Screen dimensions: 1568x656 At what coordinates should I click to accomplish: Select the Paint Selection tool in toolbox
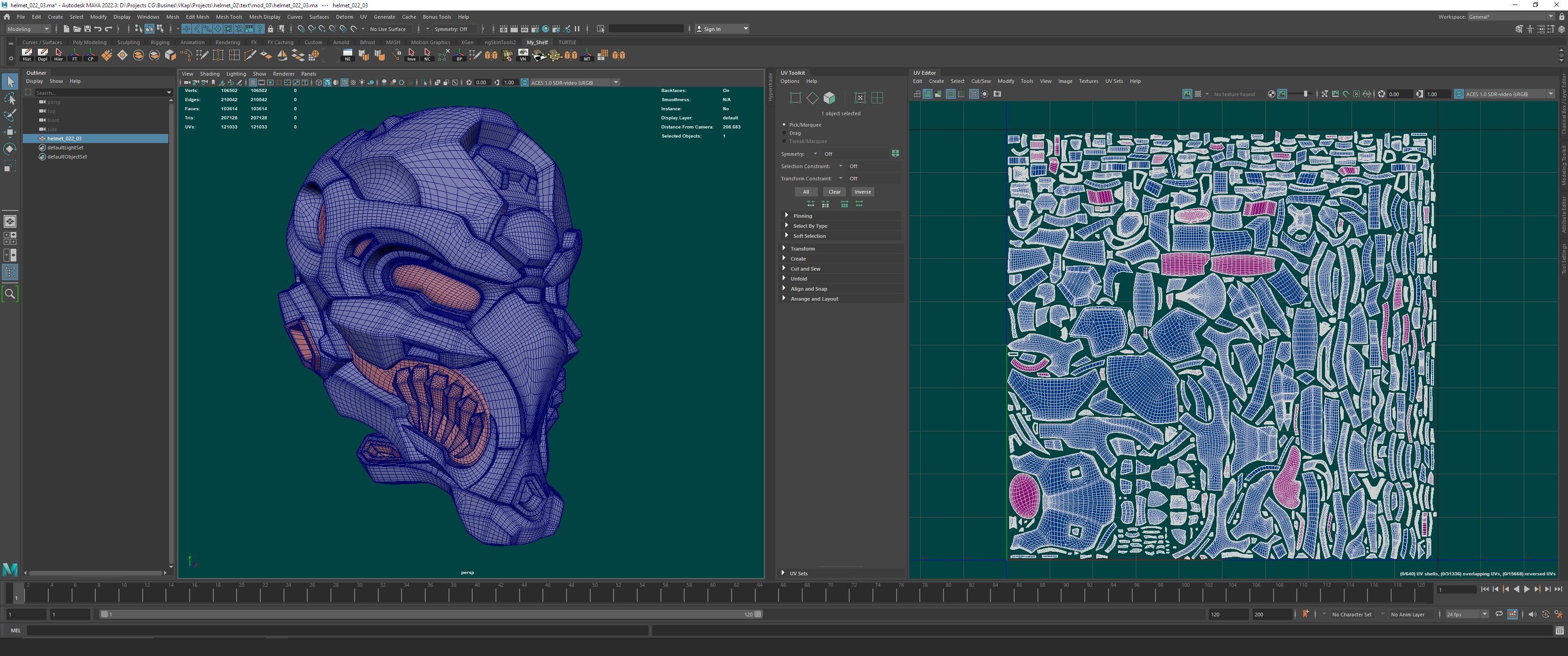click(10, 115)
